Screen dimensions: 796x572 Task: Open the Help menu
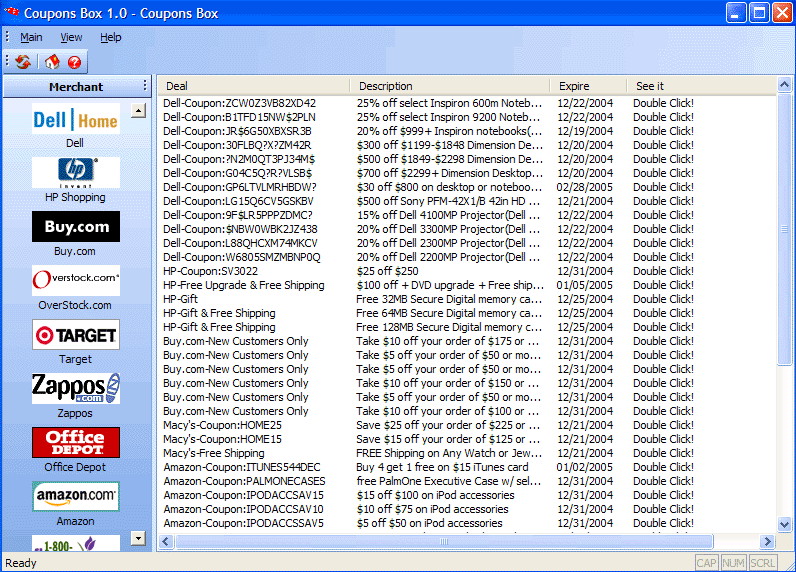coord(110,37)
